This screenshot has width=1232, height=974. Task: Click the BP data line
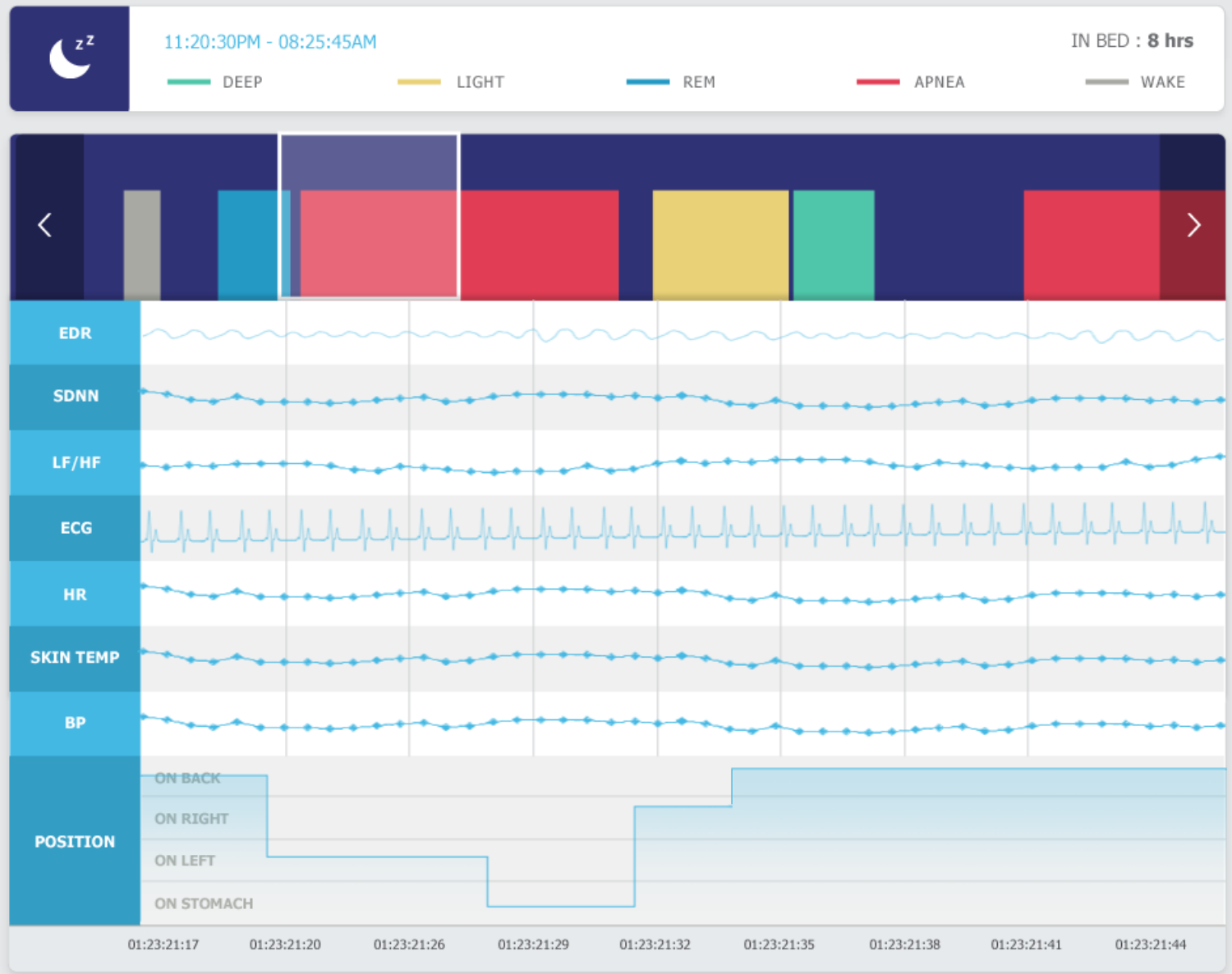tap(683, 724)
